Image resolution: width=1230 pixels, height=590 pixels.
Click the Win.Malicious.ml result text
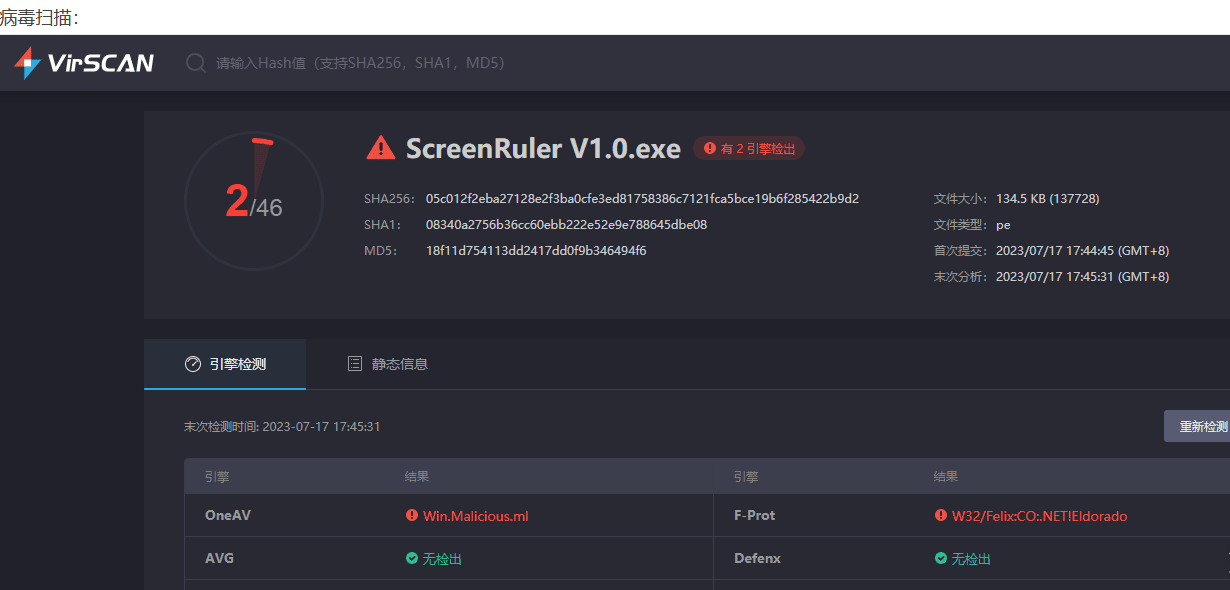(476, 516)
